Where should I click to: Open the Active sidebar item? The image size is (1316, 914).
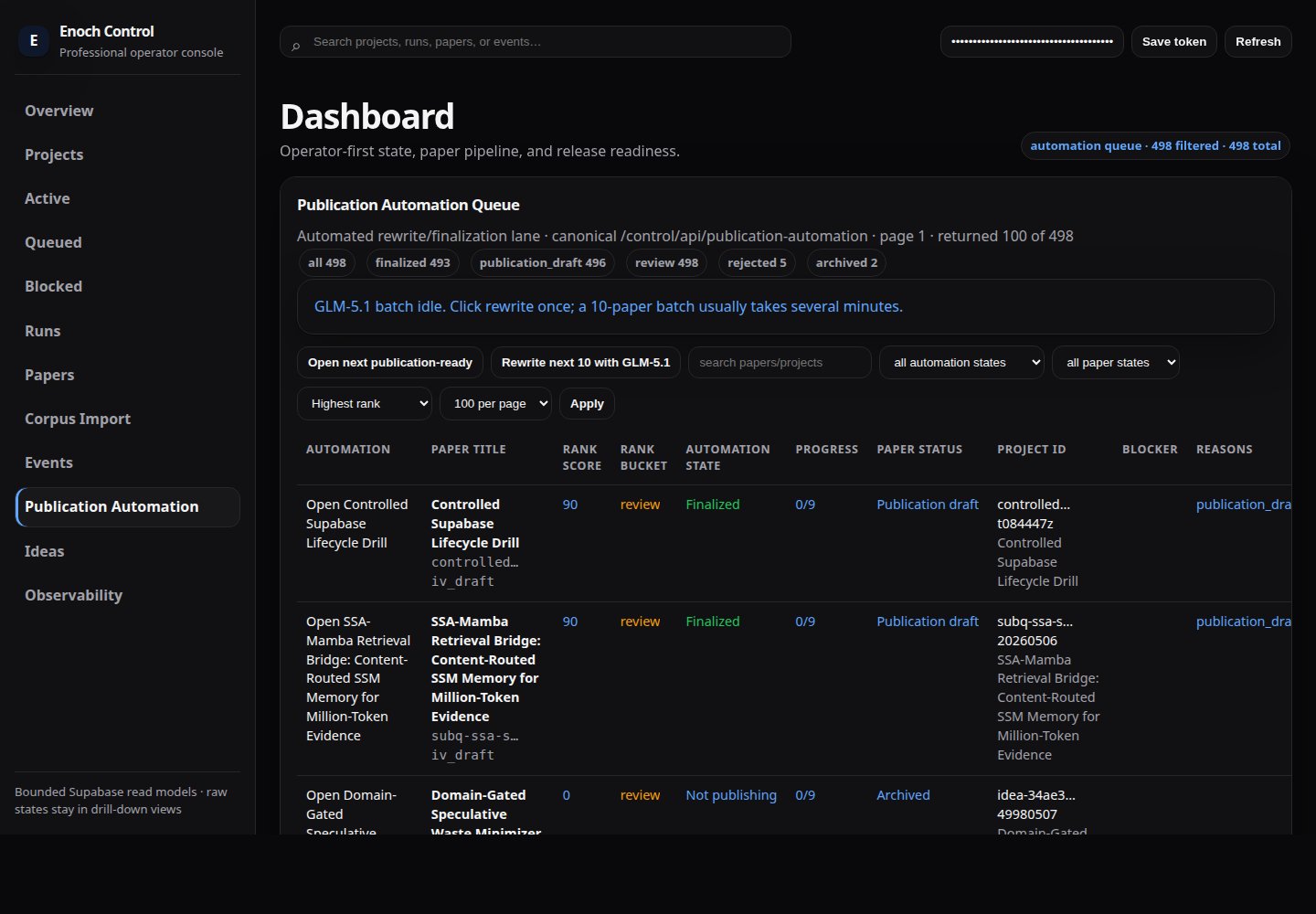tap(127, 198)
